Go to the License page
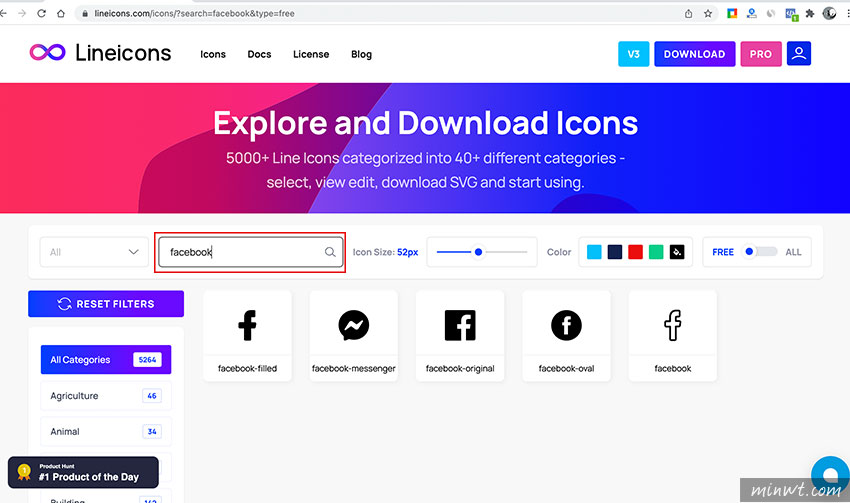The width and height of the screenshot is (850, 503). tap(311, 54)
